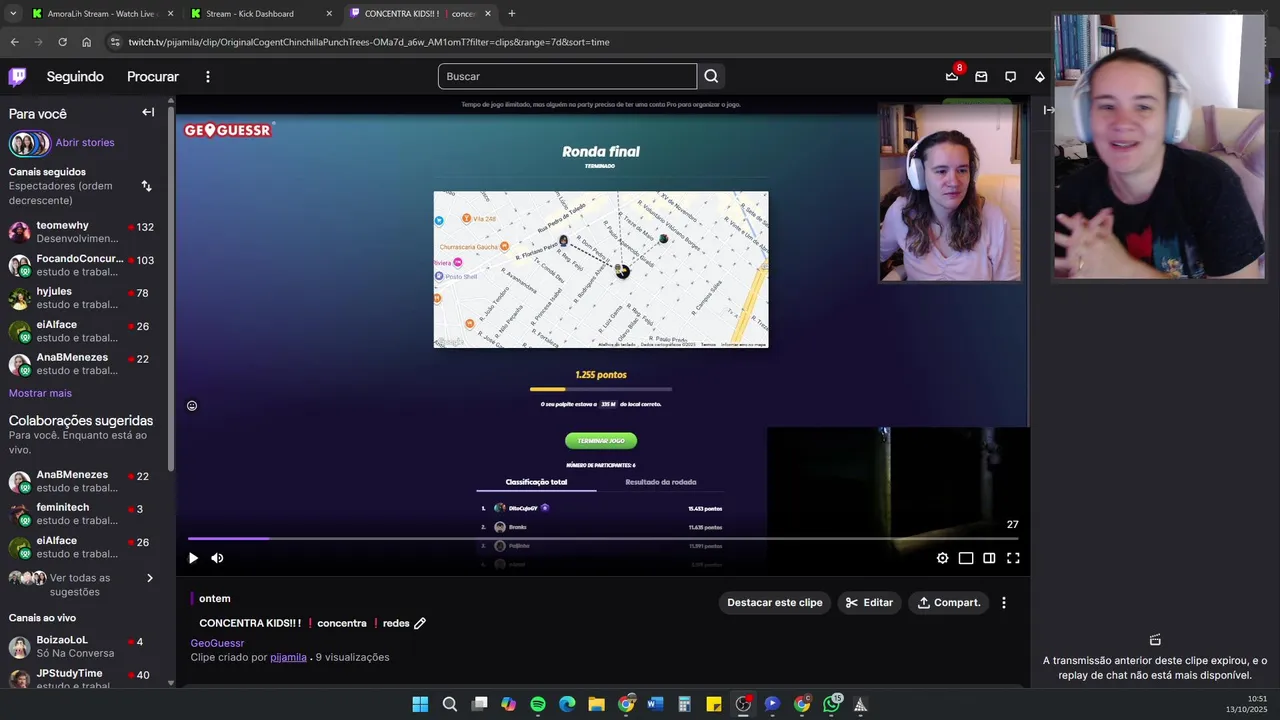Play the clip video
This screenshot has height=720, width=1280.
point(193,558)
